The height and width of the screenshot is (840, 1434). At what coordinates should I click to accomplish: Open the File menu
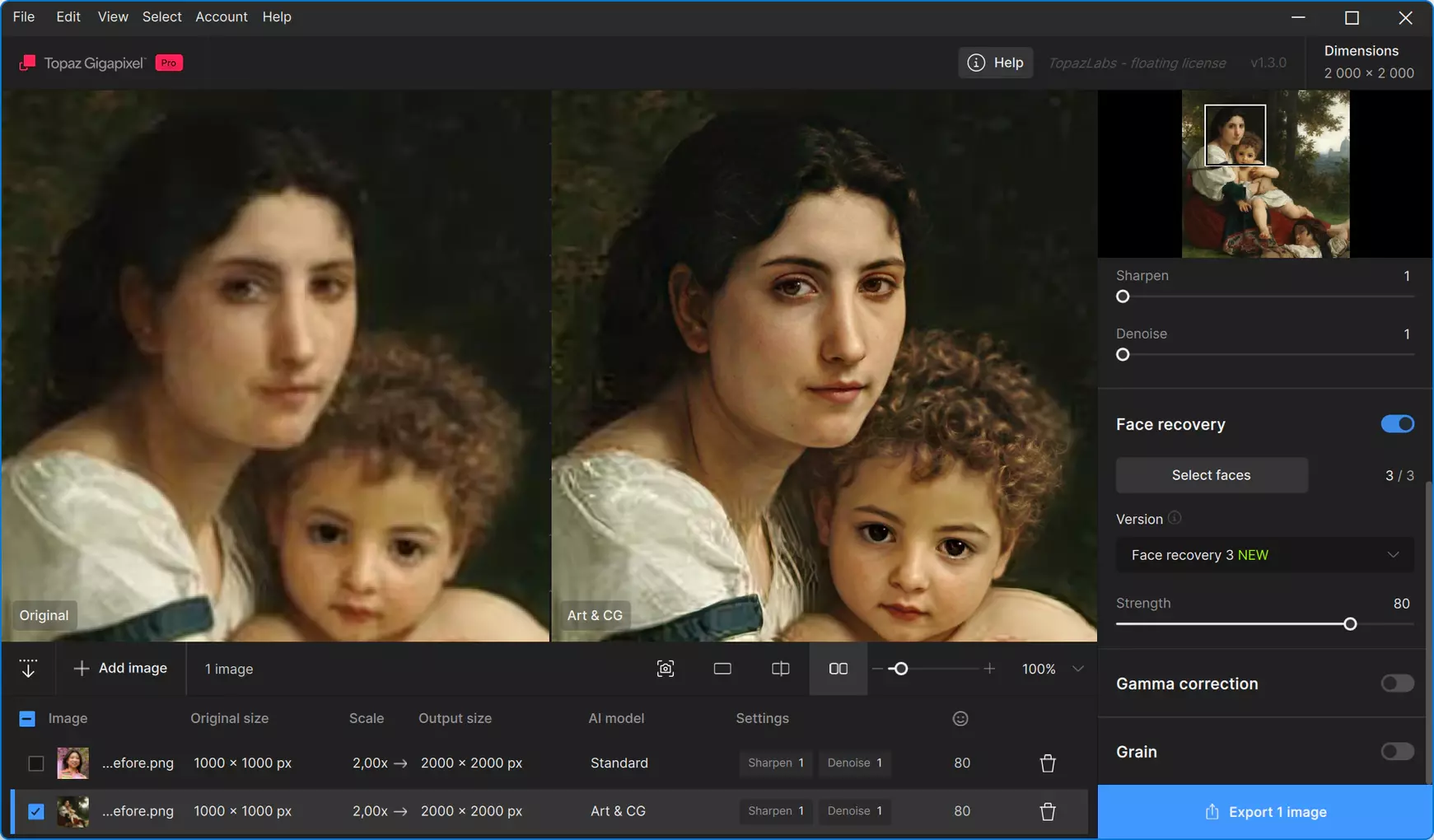(x=24, y=16)
